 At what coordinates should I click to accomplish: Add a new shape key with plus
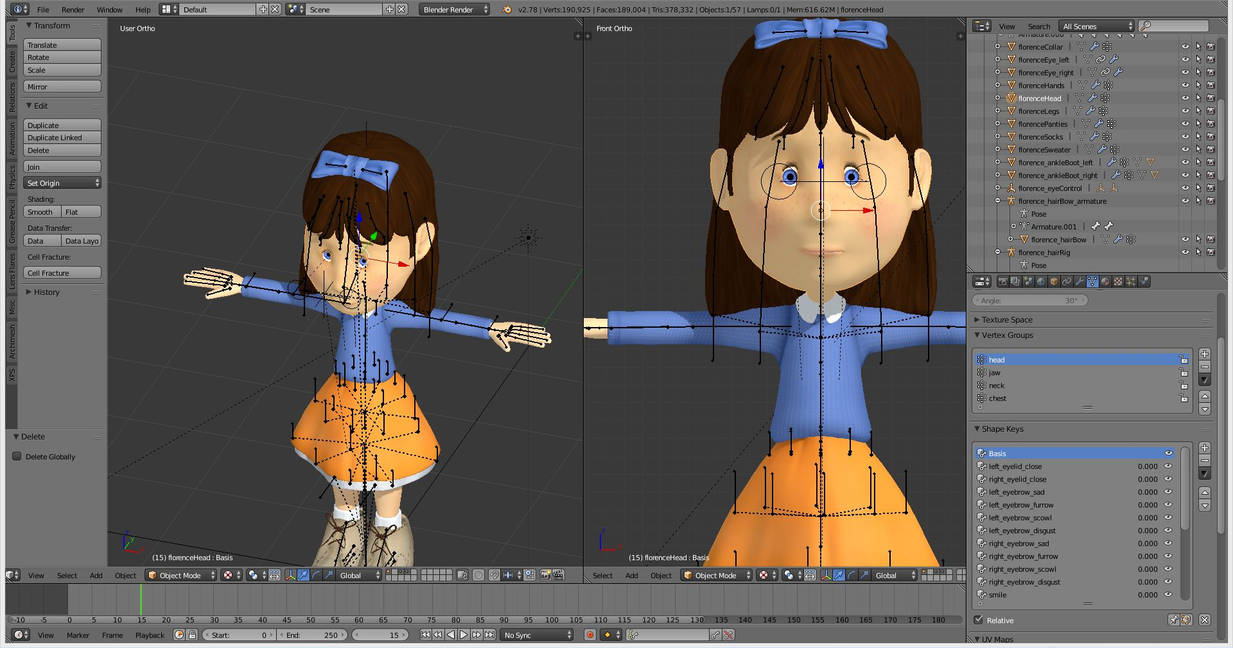tap(1205, 447)
